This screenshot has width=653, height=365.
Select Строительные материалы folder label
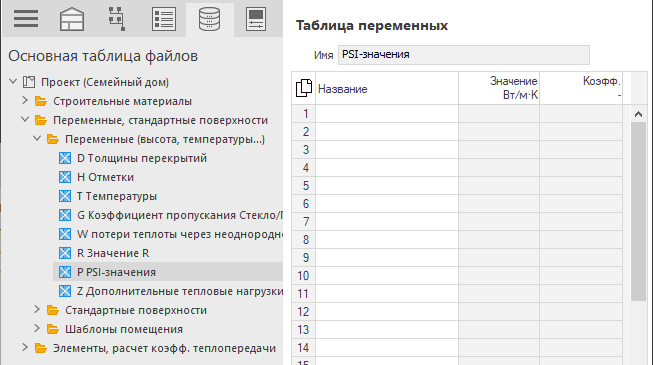(x=122, y=101)
